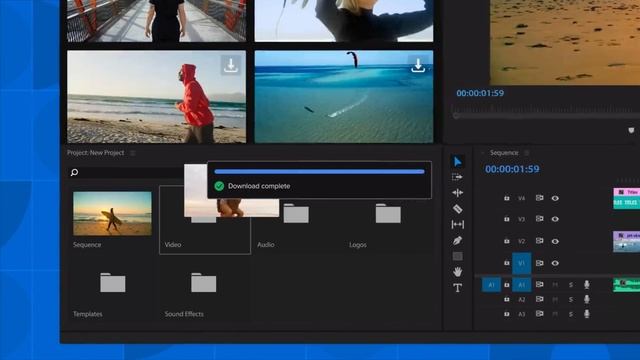This screenshot has width=640, height=360.
Task: Click the search magnifier icon in Project panel
Action: (x=74, y=172)
